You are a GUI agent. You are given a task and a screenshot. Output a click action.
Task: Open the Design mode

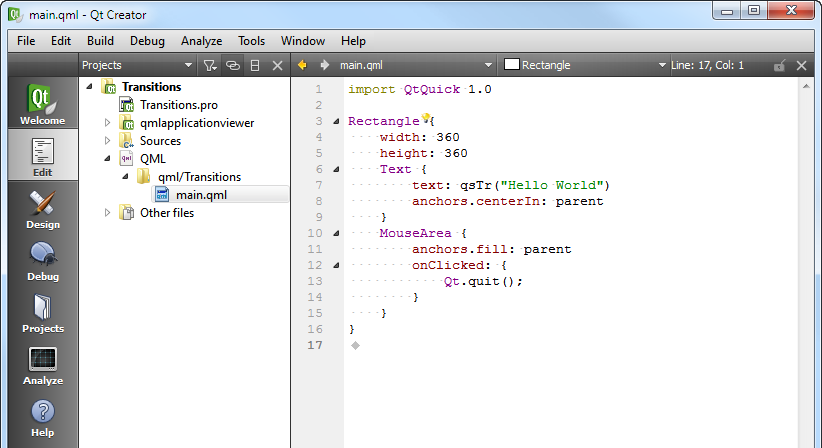(x=42, y=209)
